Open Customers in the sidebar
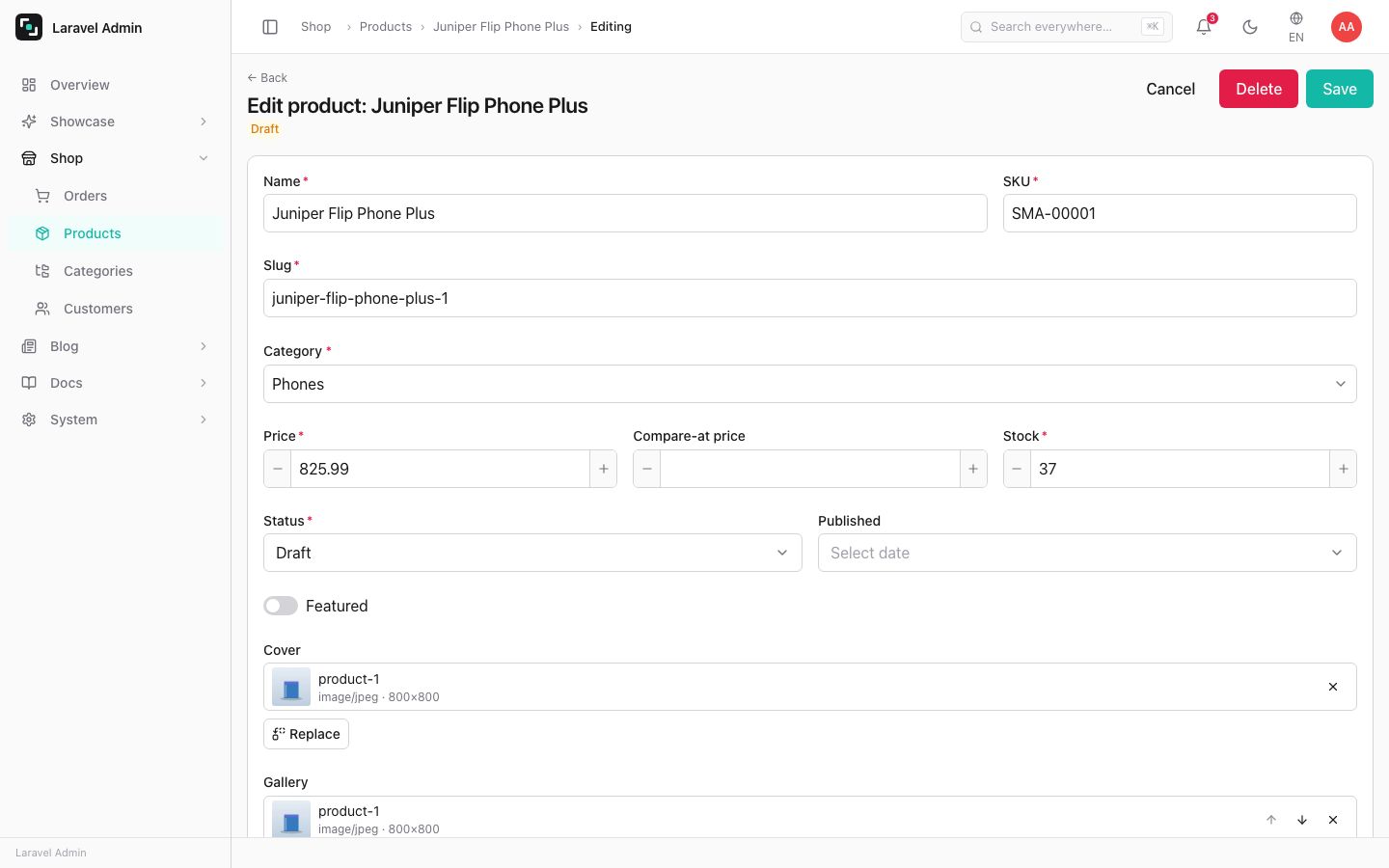1389x868 pixels. pos(116,309)
